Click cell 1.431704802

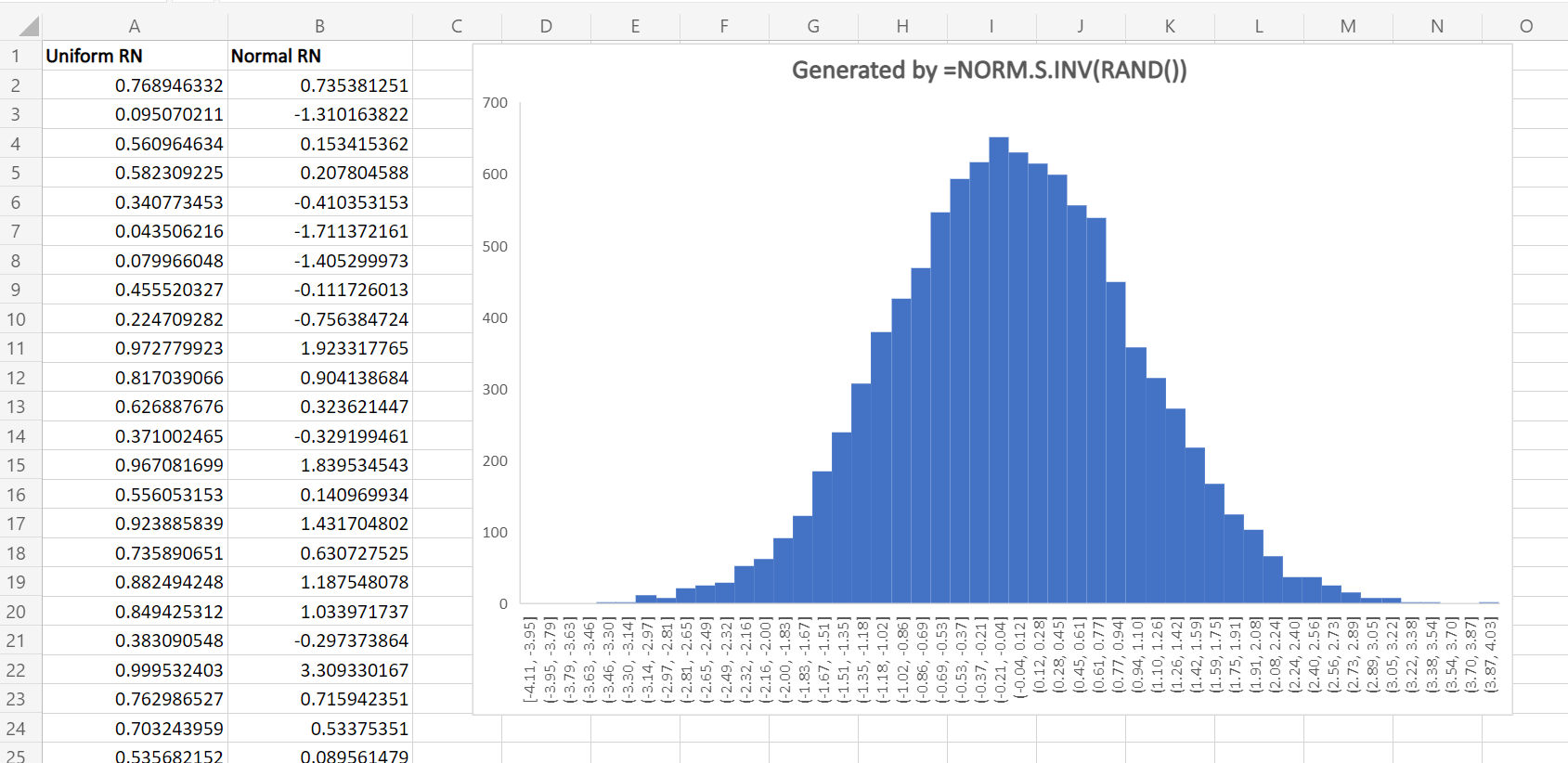pos(319,524)
